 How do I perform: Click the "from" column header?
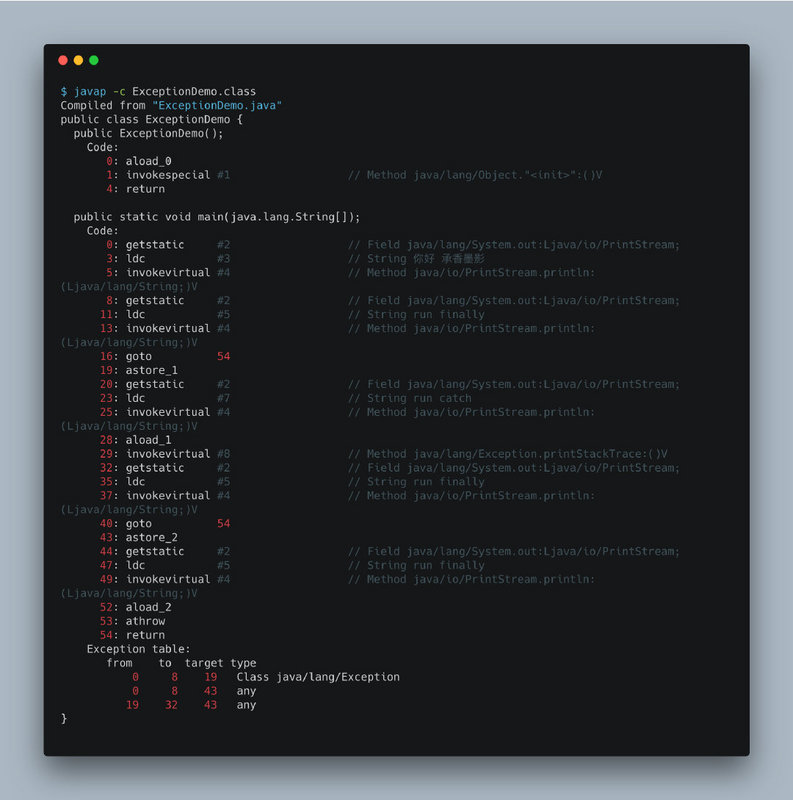coord(119,663)
